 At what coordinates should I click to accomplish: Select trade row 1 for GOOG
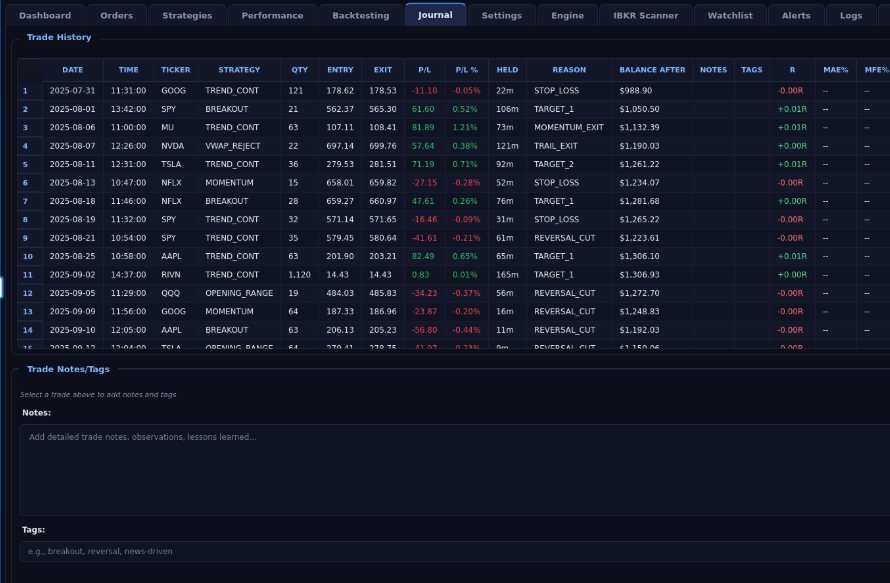point(454,91)
